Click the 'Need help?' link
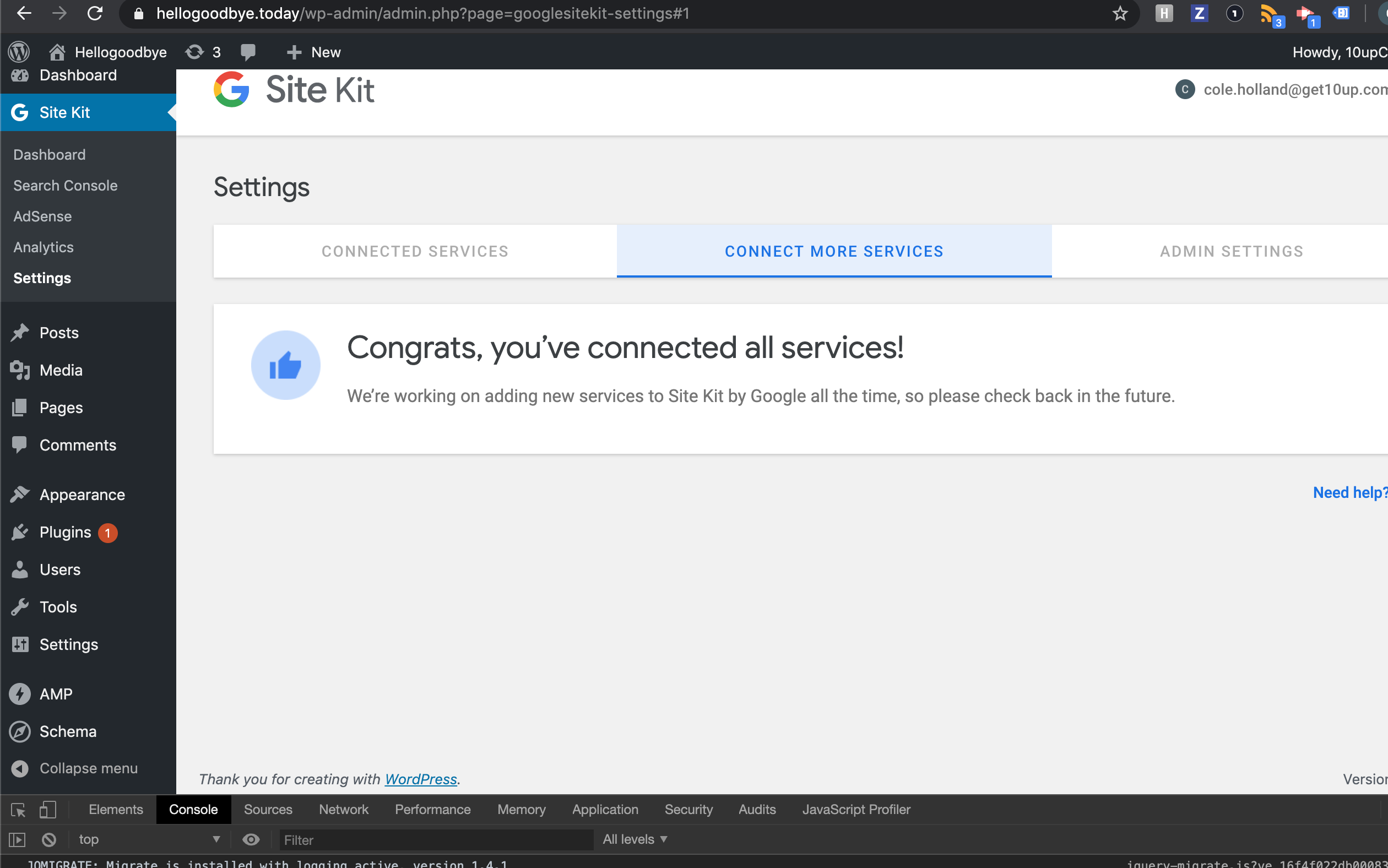This screenshot has width=1388, height=868. pos(1349,492)
